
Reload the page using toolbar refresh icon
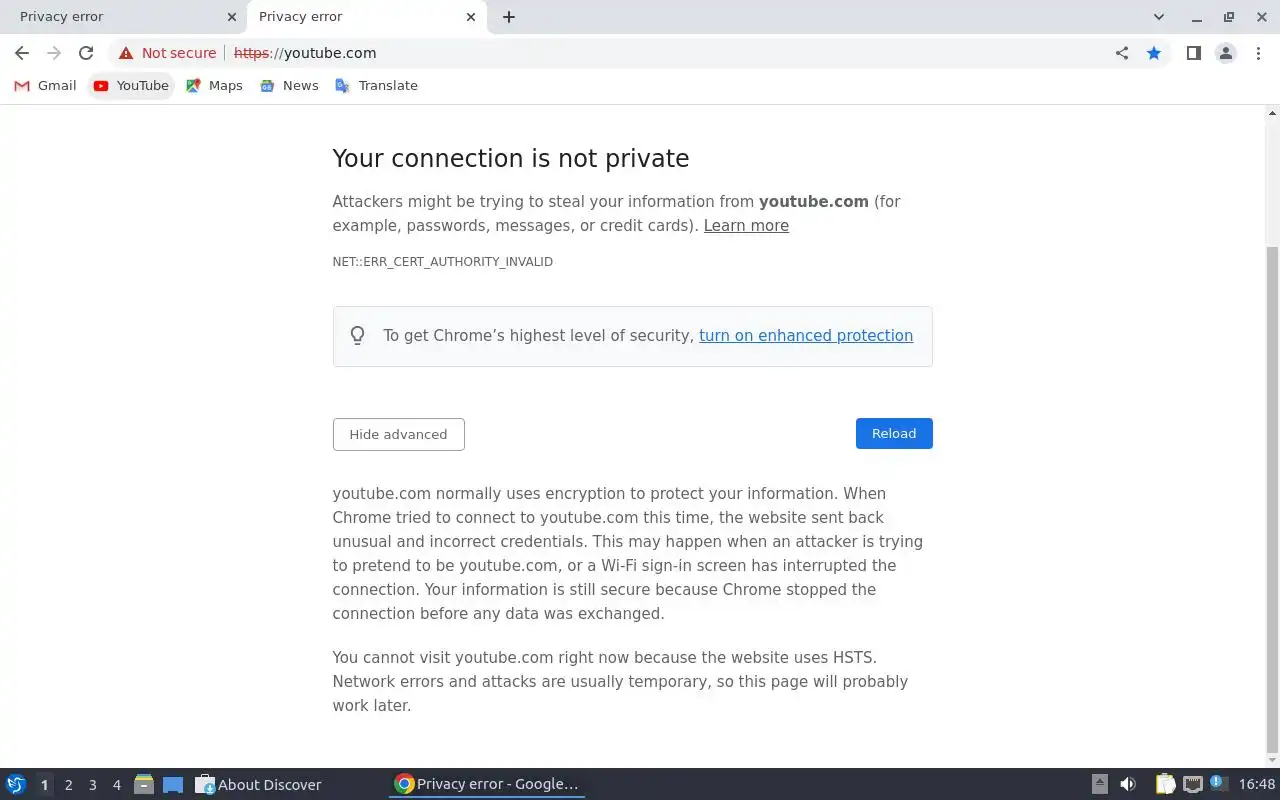tap(86, 53)
